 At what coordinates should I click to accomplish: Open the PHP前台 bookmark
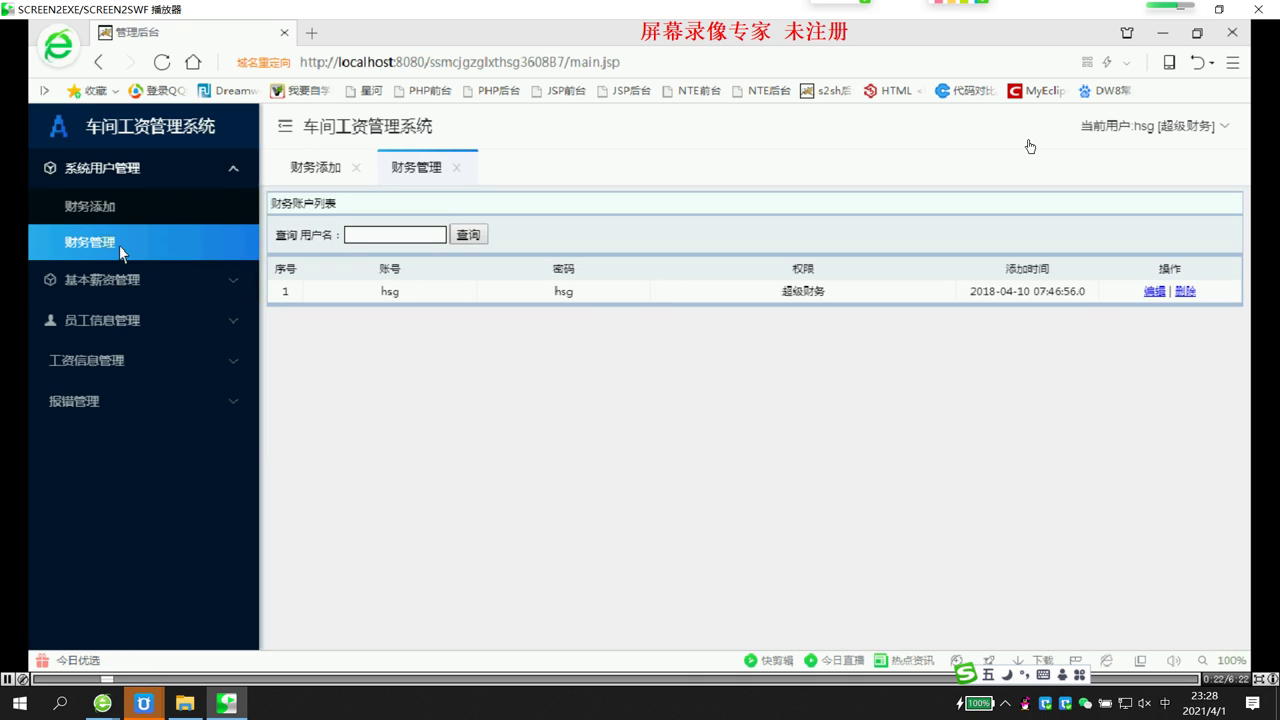pos(422,91)
